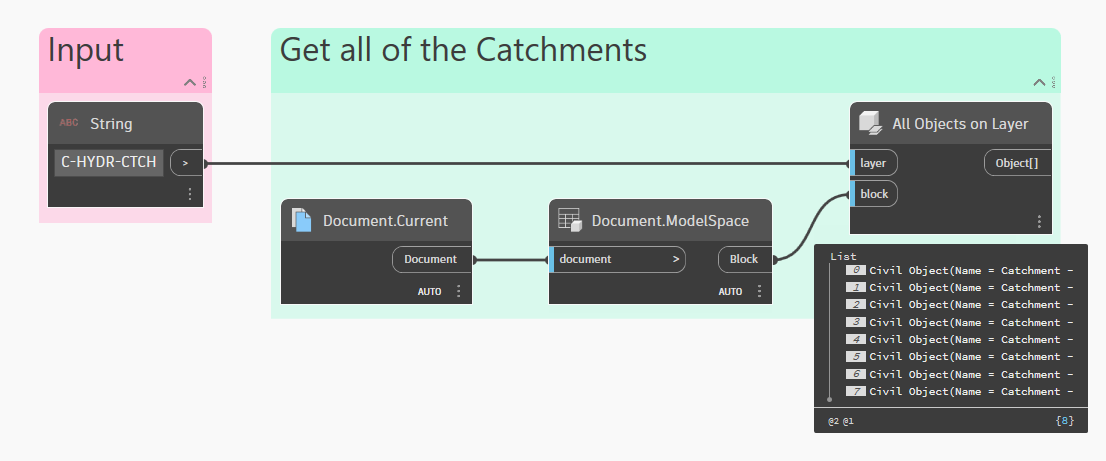The image size is (1106, 461).
Task: Click the String node ABC icon
Action: pyautogui.click(x=69, y=124)
